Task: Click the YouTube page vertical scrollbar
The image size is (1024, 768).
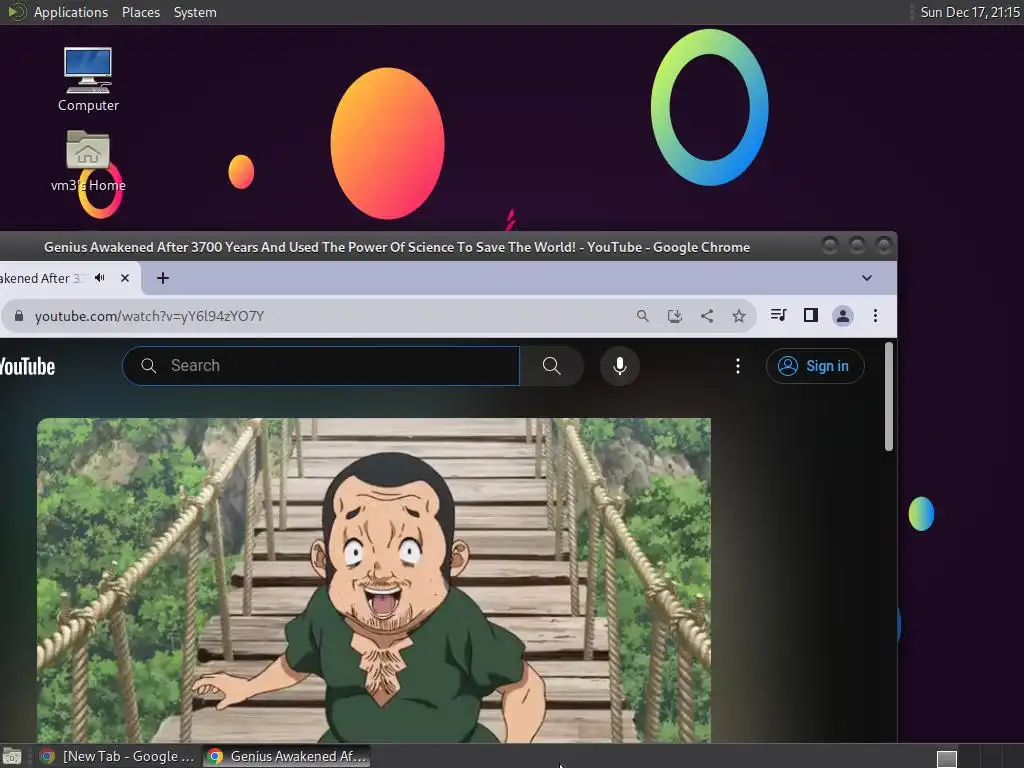Action: click(889, 396)
